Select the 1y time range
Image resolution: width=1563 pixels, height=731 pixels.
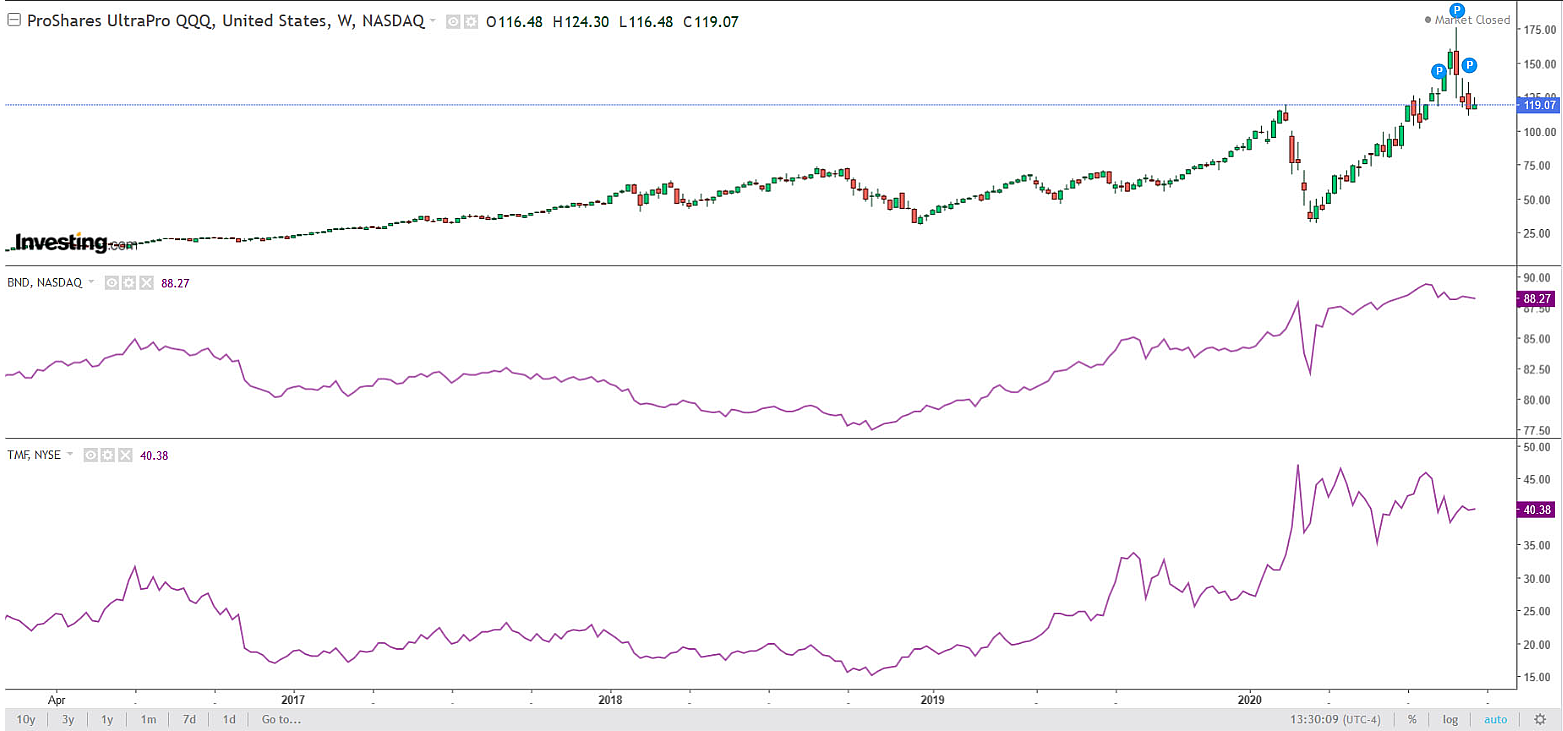[x=107, y=719]
